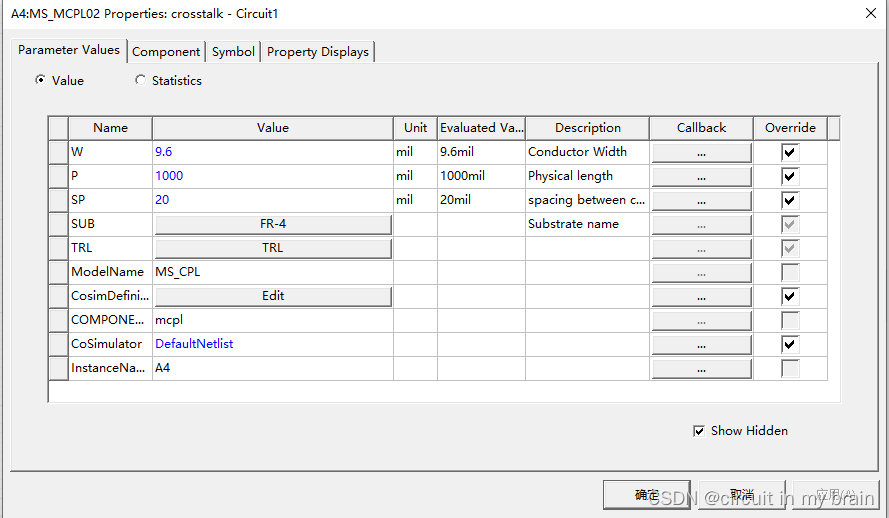
Task: Click the 确定 confirm button
Action: pos(646,495)
